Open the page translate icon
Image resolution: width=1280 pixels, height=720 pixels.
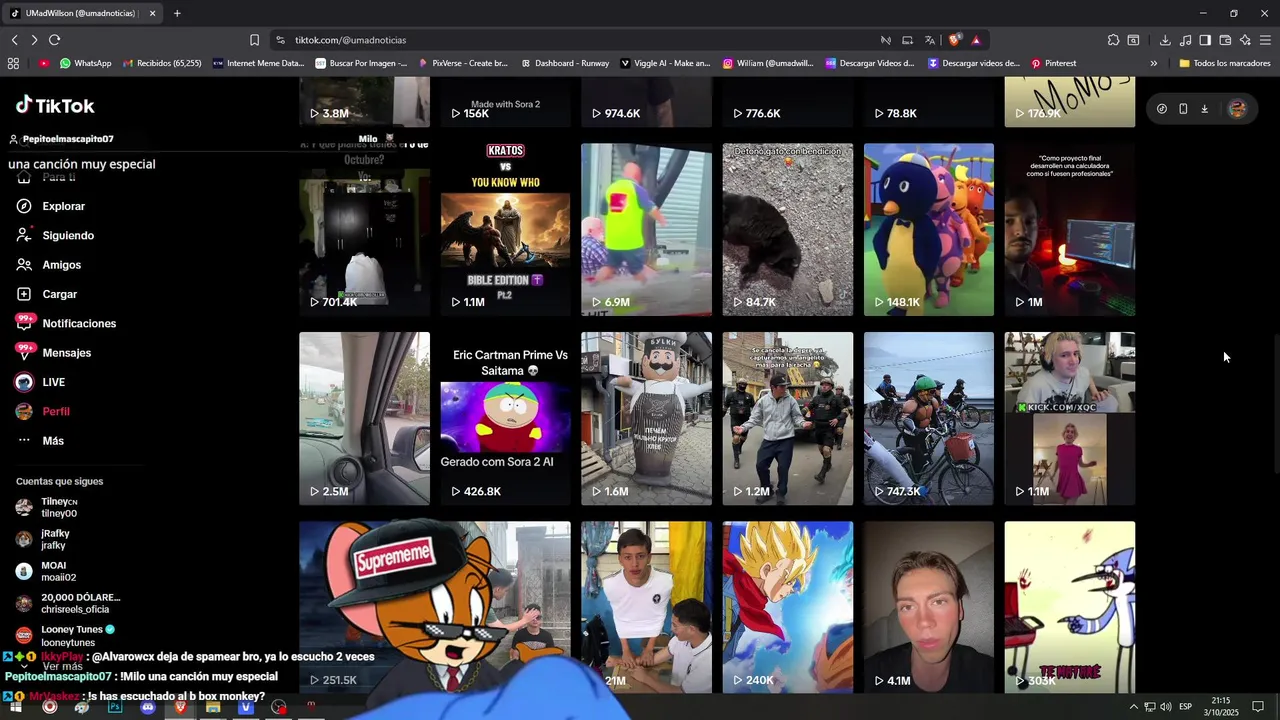point(930,40)
